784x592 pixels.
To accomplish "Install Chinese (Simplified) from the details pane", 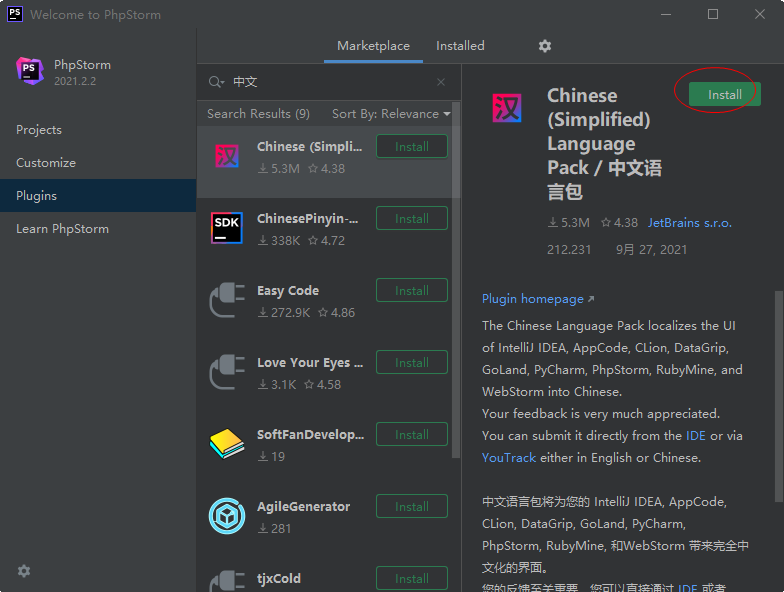I will pyautogui.click(x=724, y=94).
